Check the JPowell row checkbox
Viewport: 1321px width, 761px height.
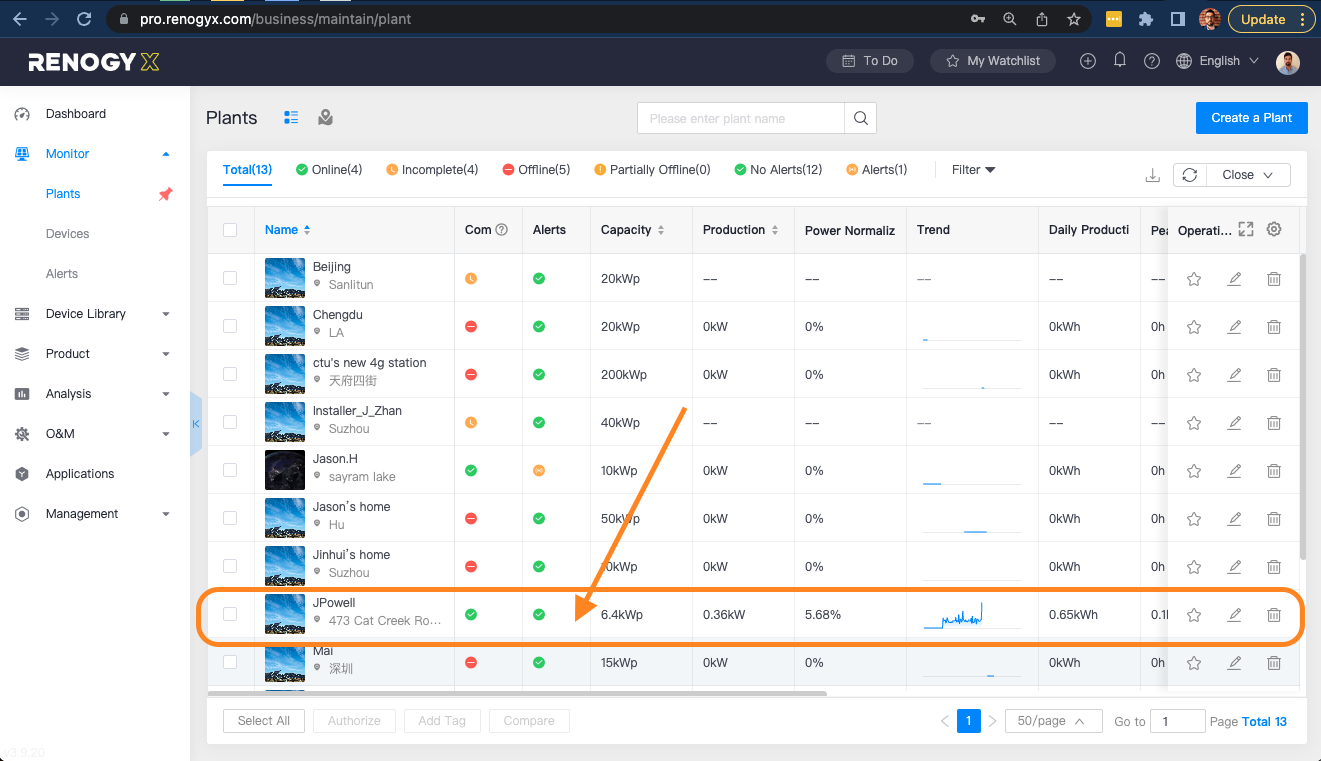click(x=230, y=614)
